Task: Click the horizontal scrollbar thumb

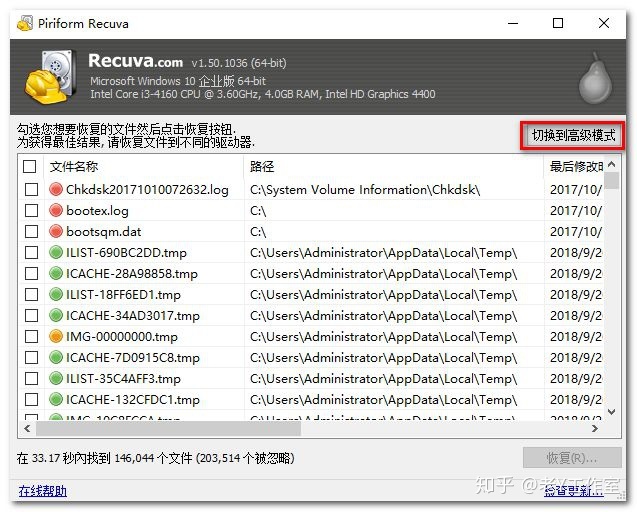Action: click(168, 428)
